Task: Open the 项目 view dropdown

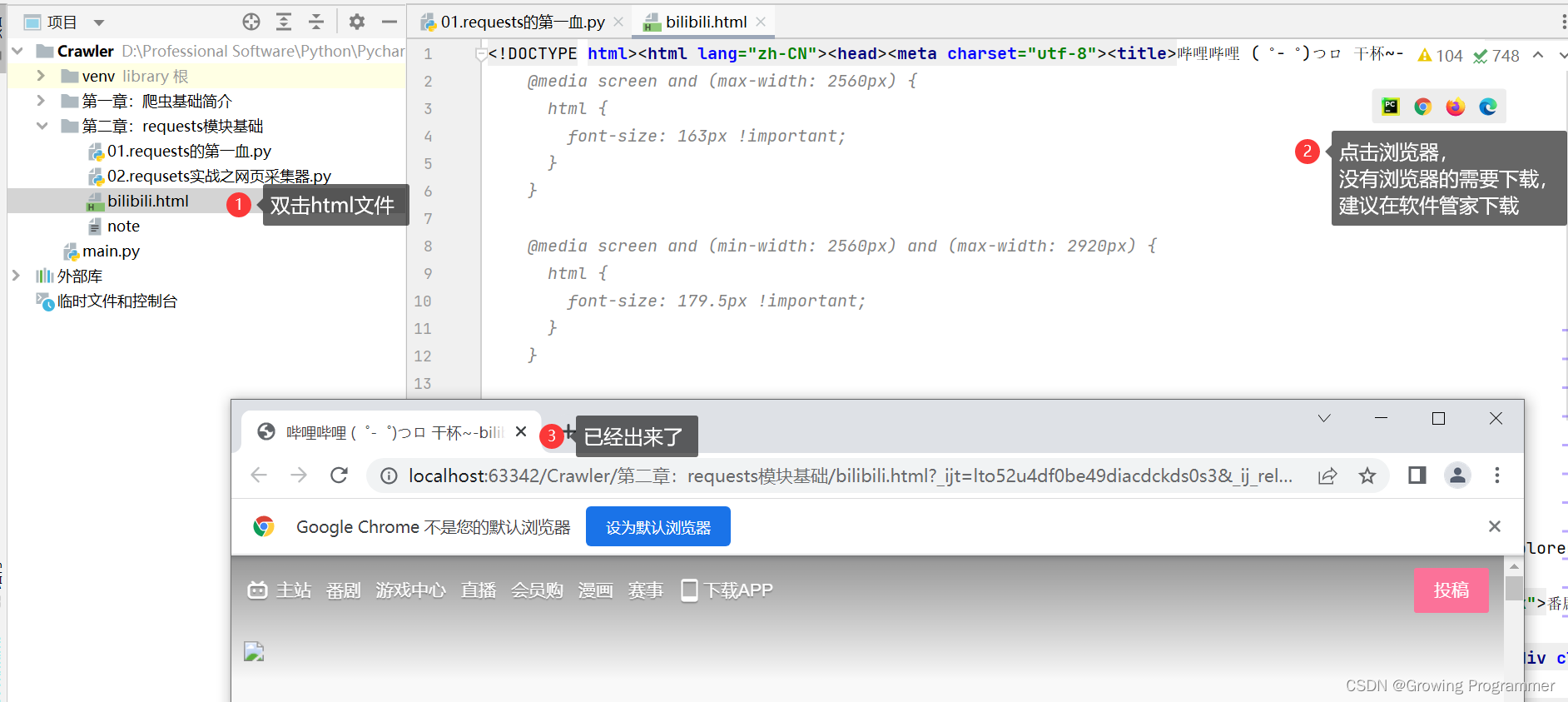Action: coord(99,22)
